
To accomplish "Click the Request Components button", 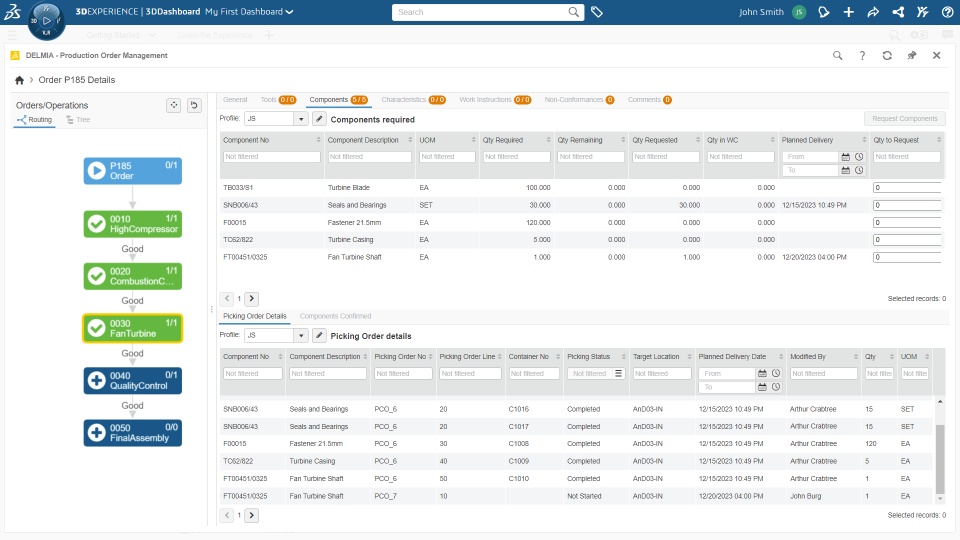I will point(904,119).
